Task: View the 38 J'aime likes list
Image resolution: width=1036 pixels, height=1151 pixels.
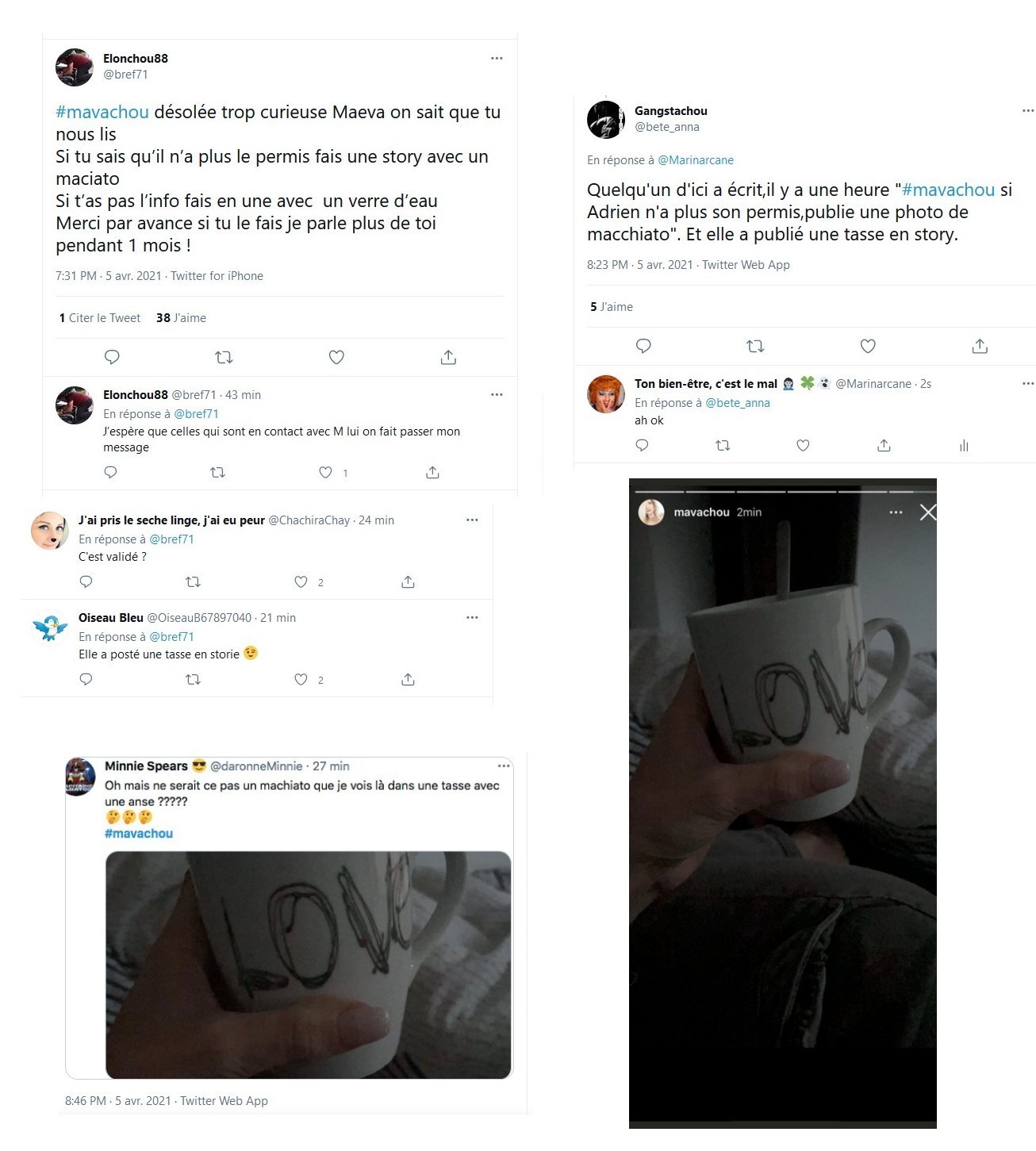Action: [181, 317]
